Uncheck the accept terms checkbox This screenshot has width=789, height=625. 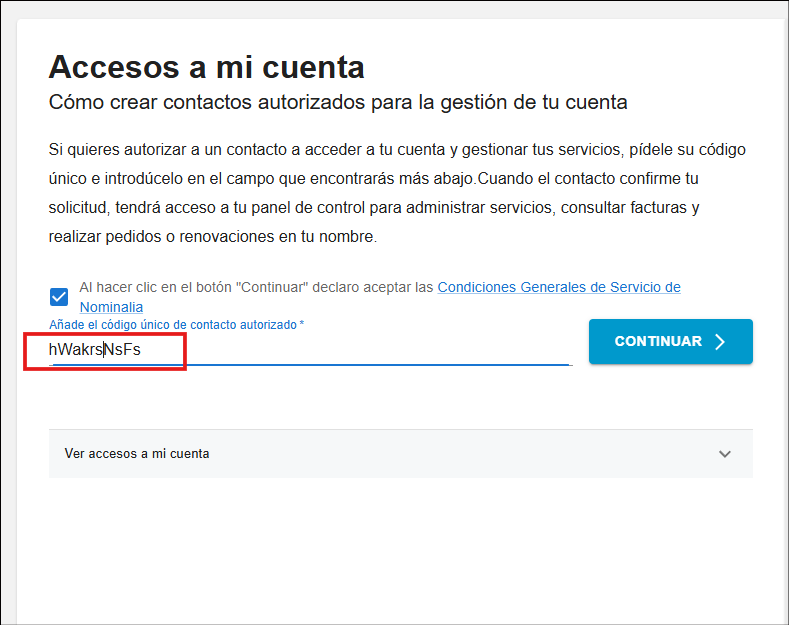59,297
